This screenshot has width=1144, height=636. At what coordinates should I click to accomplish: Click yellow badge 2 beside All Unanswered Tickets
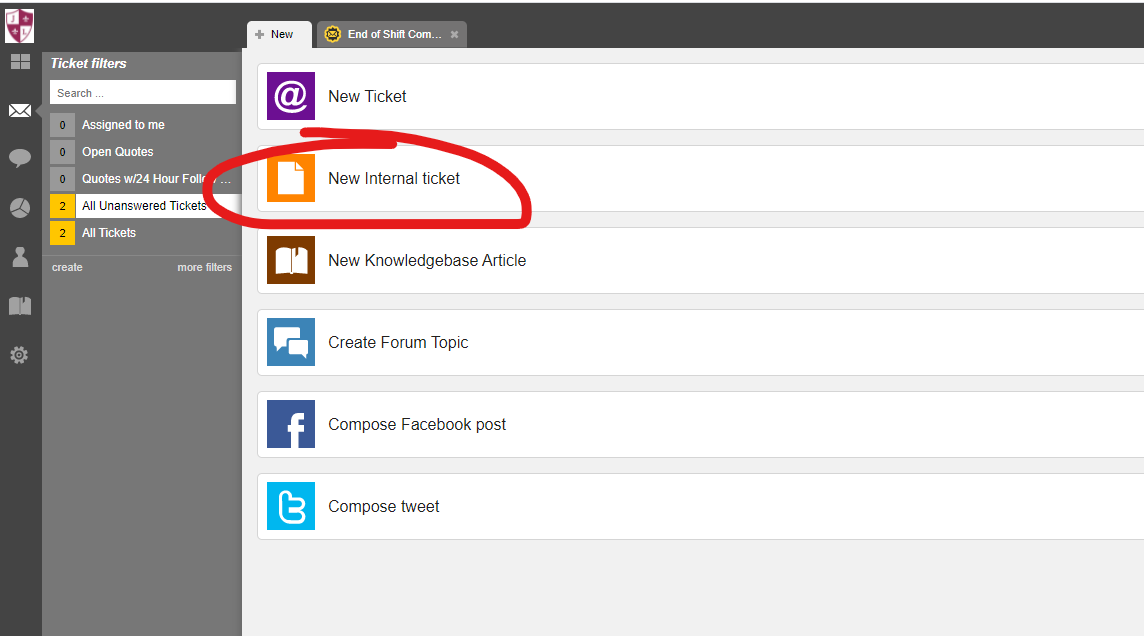[x=62, y=206]
